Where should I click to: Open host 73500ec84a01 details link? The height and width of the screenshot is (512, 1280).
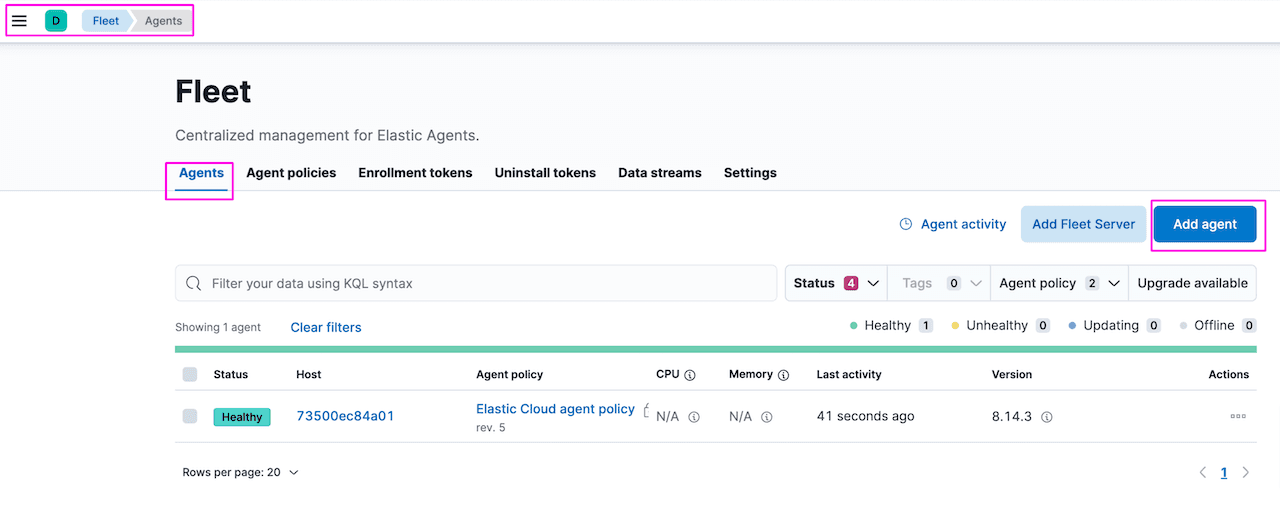click(x=345, y=416)
